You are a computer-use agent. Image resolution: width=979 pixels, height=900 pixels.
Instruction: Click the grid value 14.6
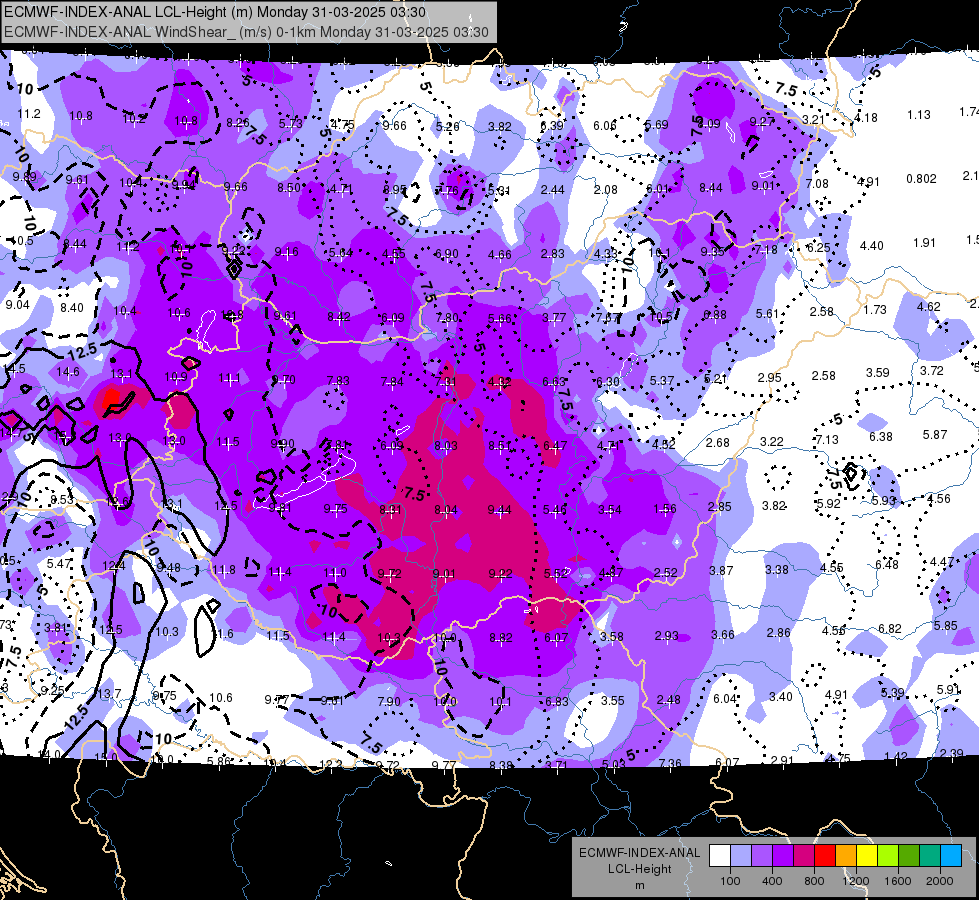68,372
